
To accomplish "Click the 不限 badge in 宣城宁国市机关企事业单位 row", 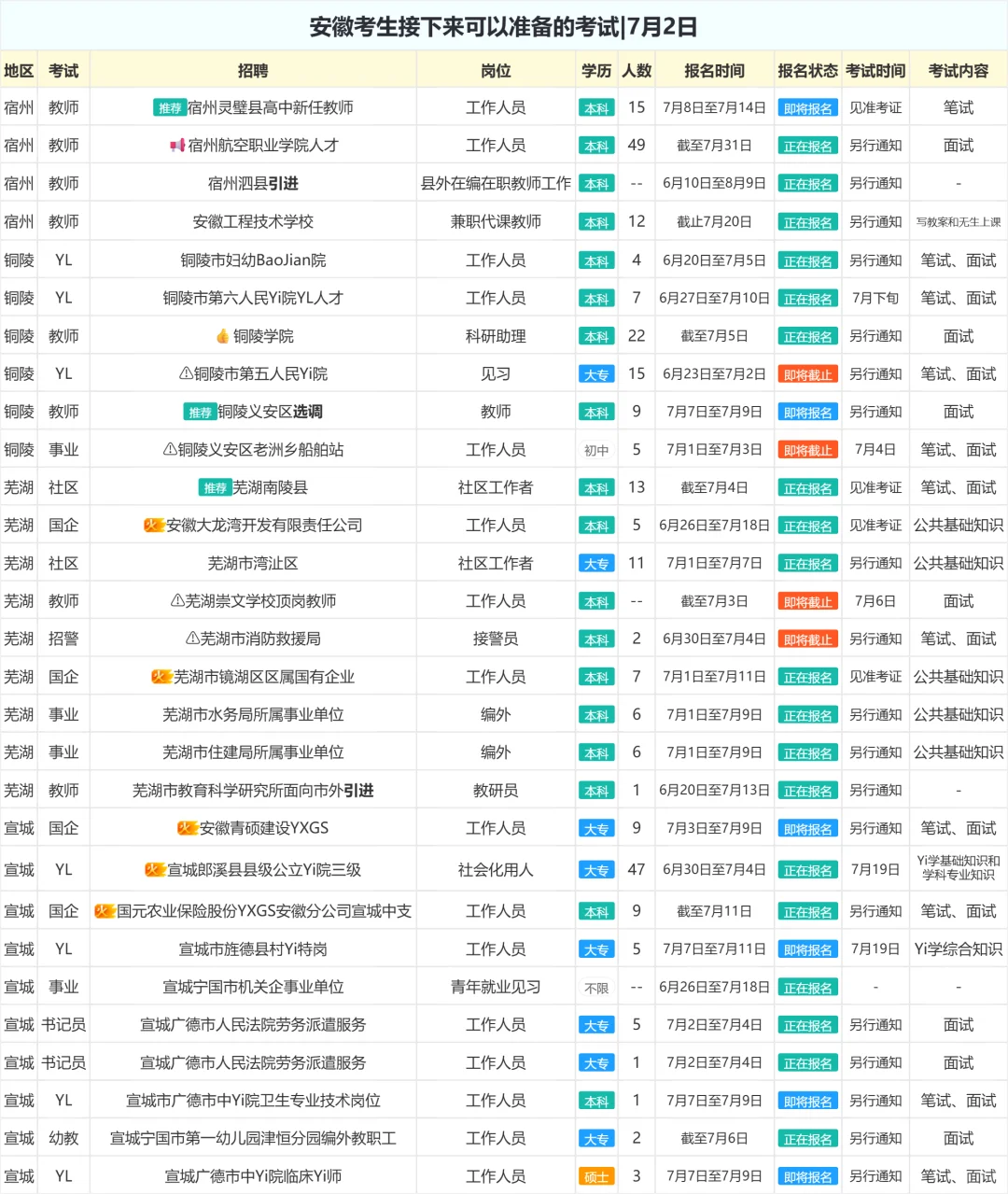I will tap(596, 988).
